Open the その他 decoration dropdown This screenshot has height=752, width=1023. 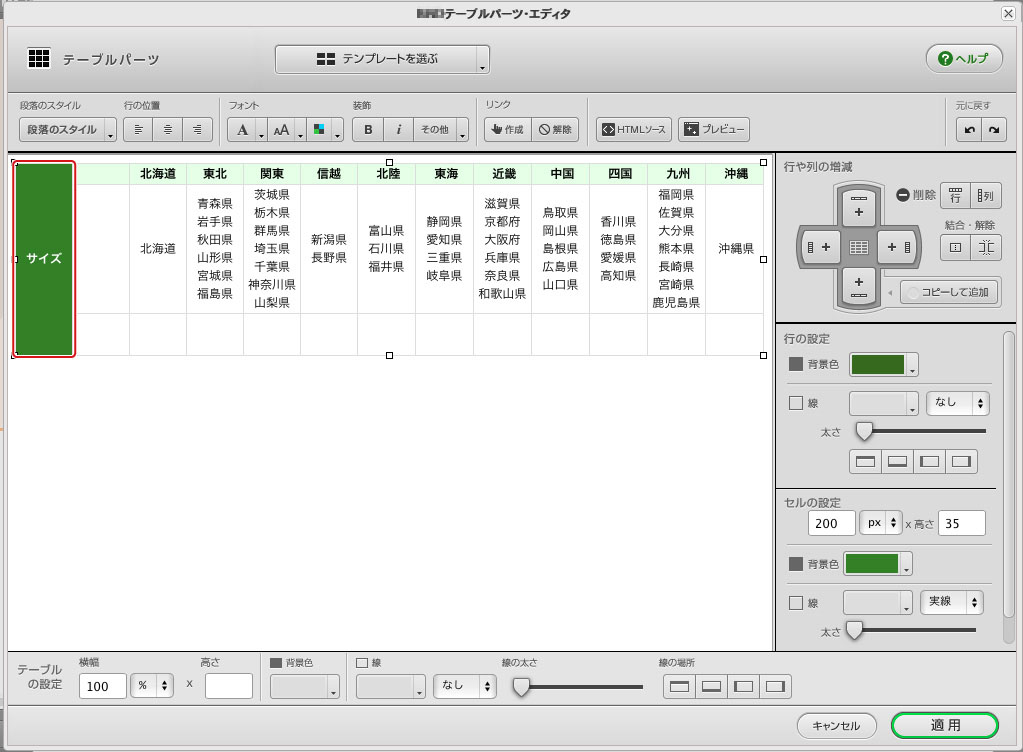440,129
